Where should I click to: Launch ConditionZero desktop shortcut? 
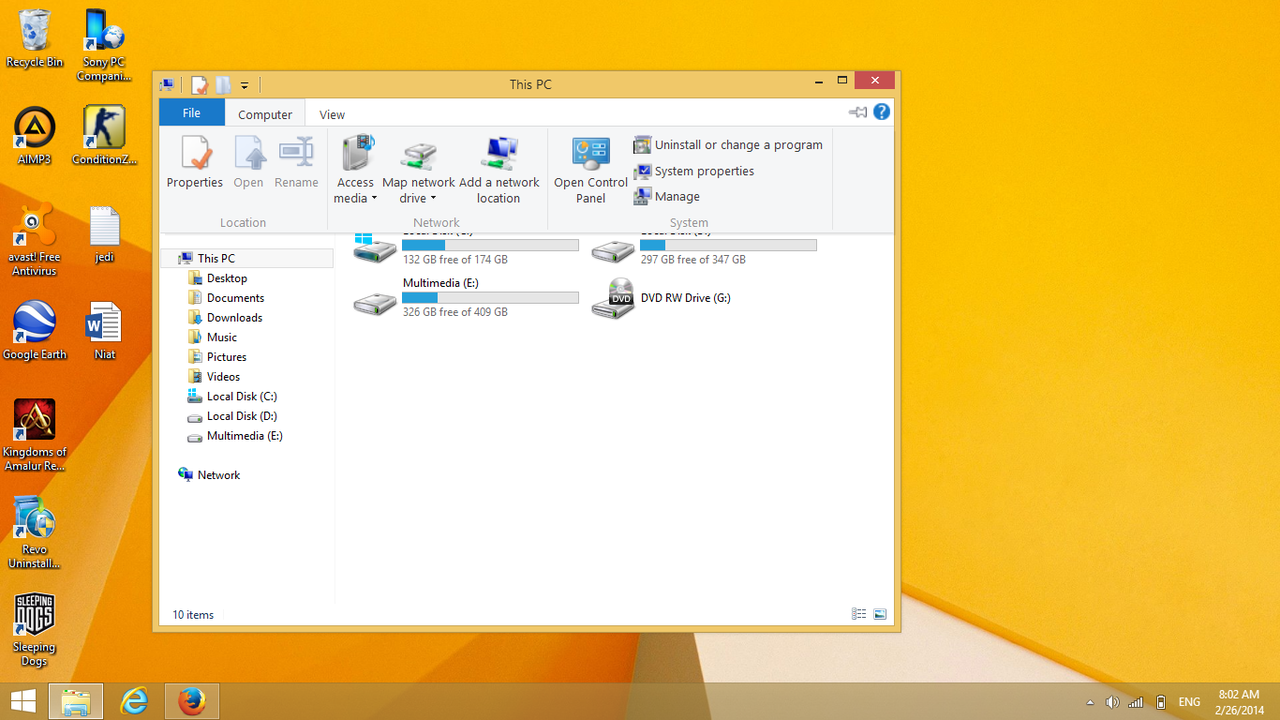104,135
